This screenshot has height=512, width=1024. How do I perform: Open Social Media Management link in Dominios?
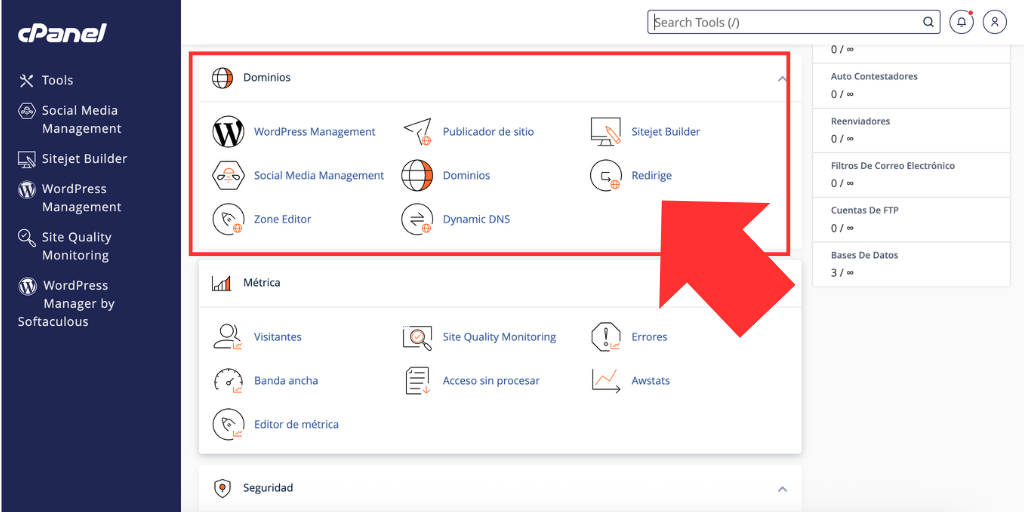pos(319,176)
